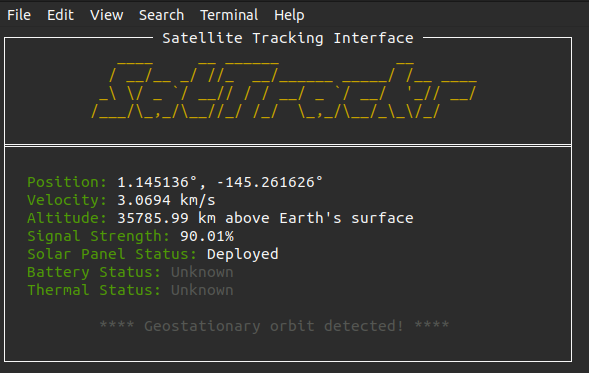Click the 'Solar Panel Status:' label
The image size is (589, 373).
[x=112, y=254]
